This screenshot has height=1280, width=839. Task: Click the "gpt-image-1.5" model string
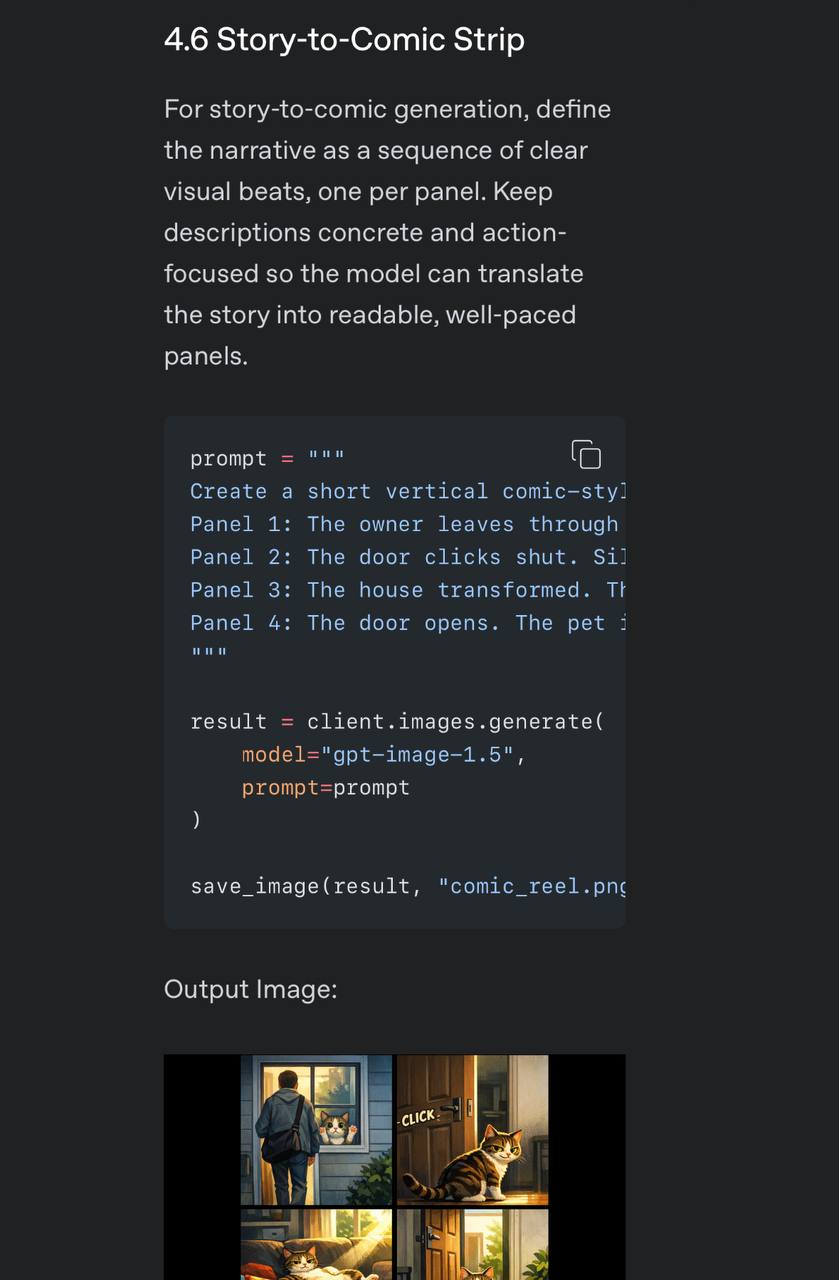click(417, 755)
